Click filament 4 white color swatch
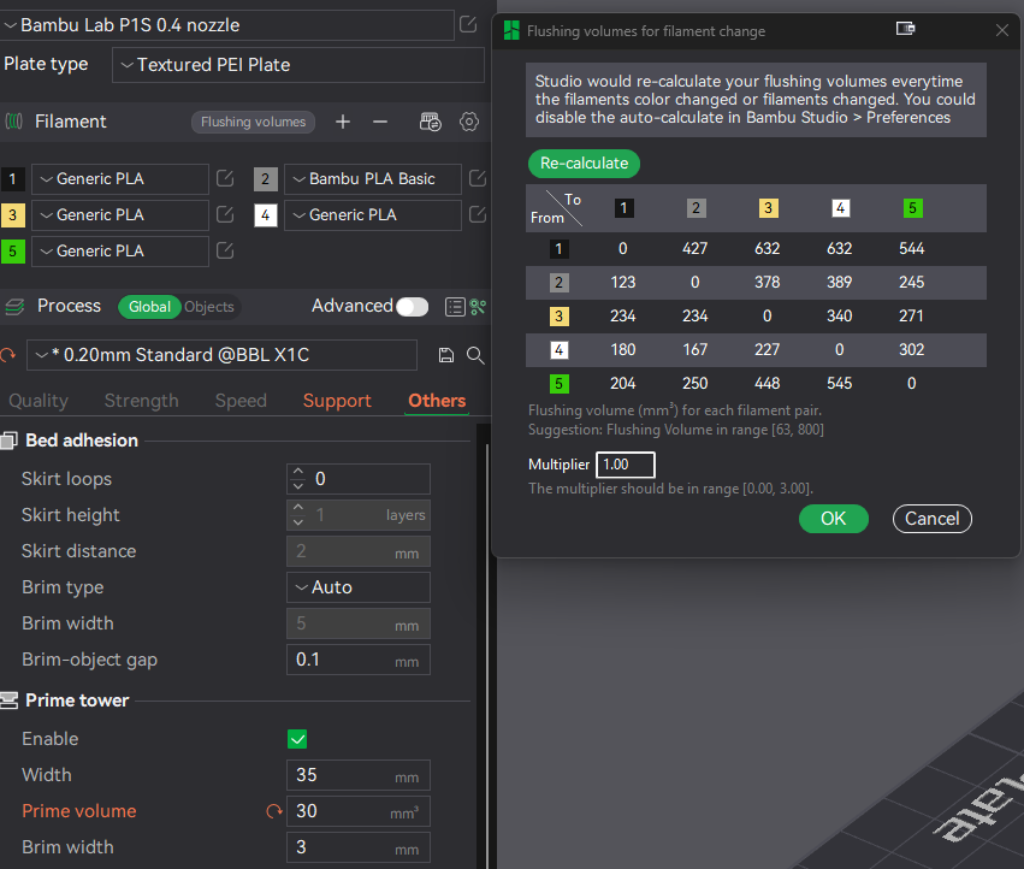 (265, 215)
